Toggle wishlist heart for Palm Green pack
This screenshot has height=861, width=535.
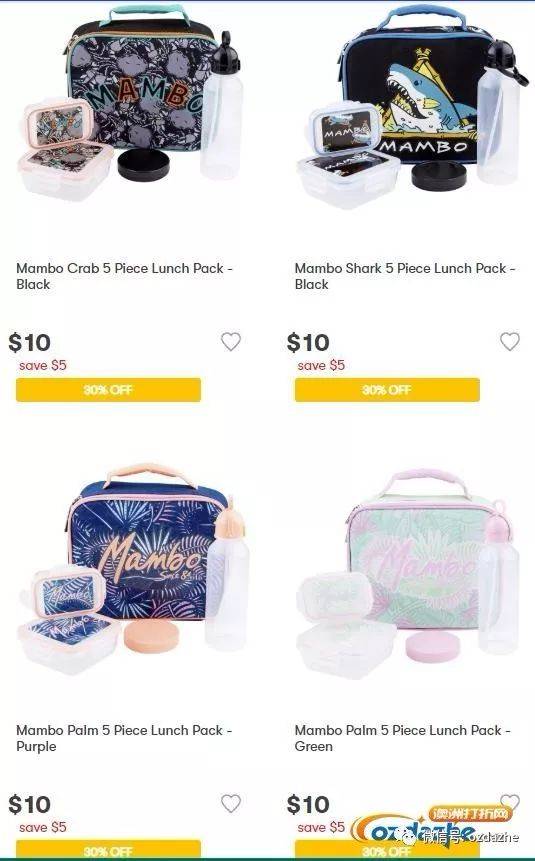click(x=510, y=802)
